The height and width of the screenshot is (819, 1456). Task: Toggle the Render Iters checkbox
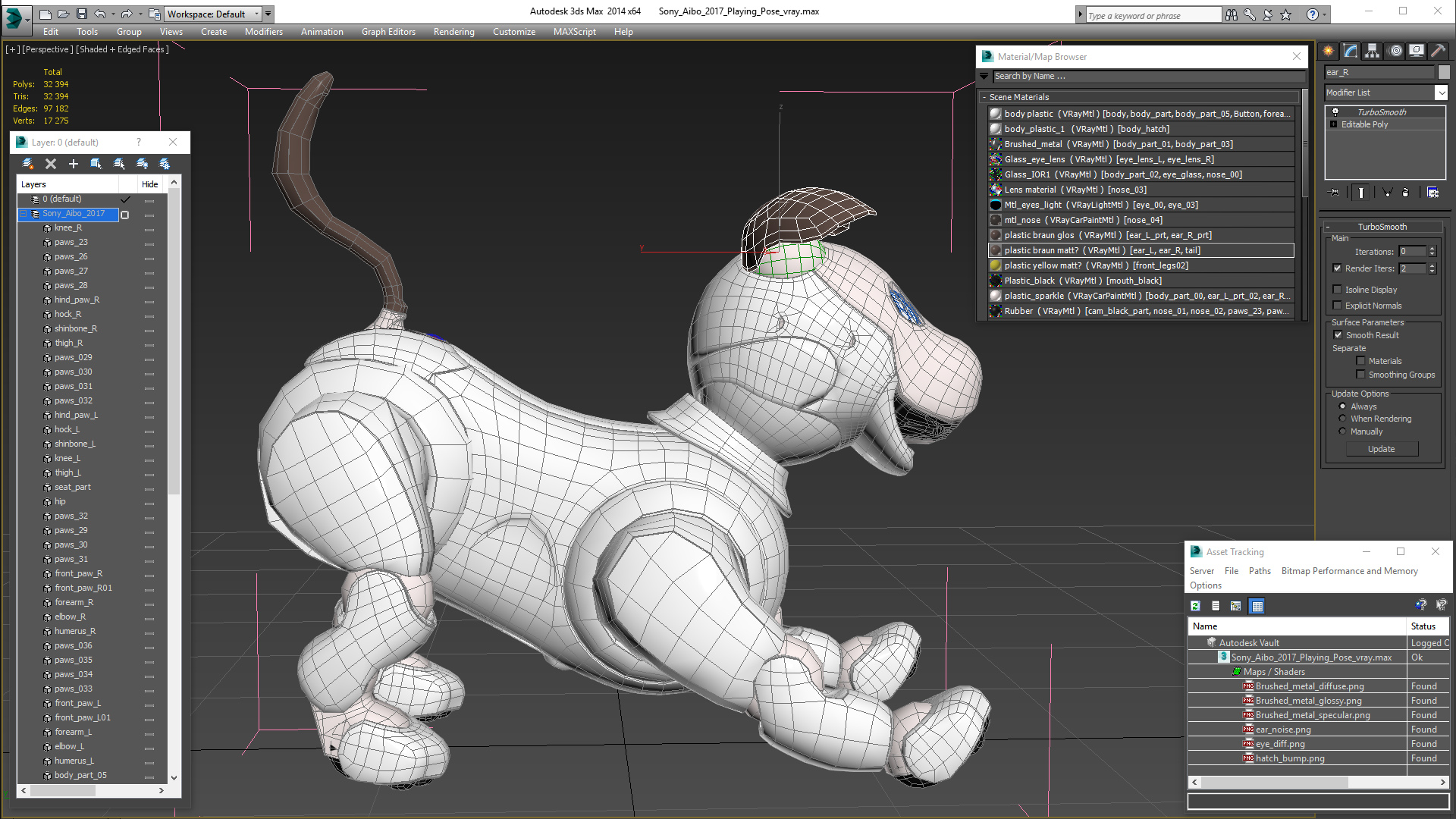tap(1338, 268)
